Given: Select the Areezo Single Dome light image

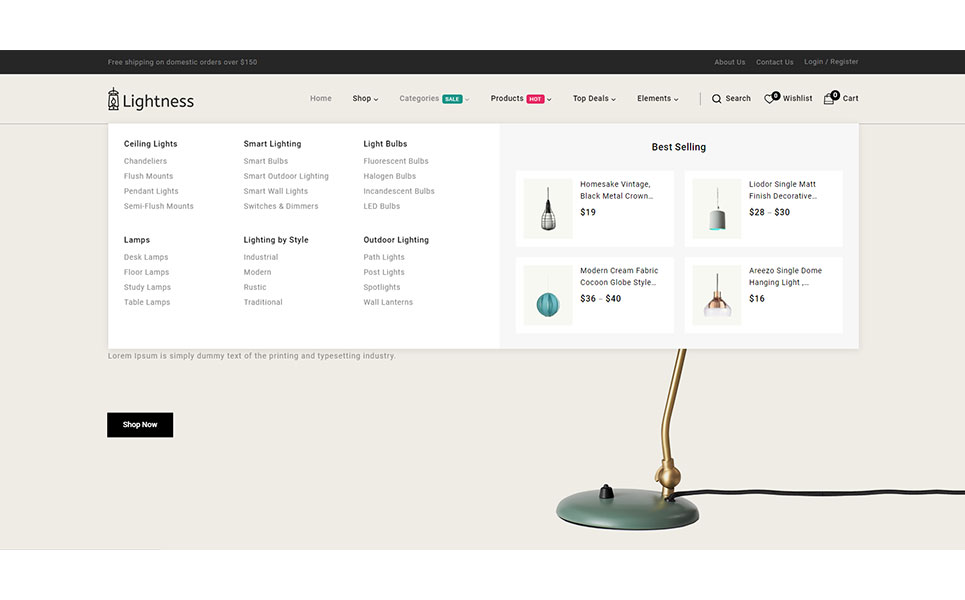Looking at the screenshot, I should pyautogui.click(x=717, y=295).
